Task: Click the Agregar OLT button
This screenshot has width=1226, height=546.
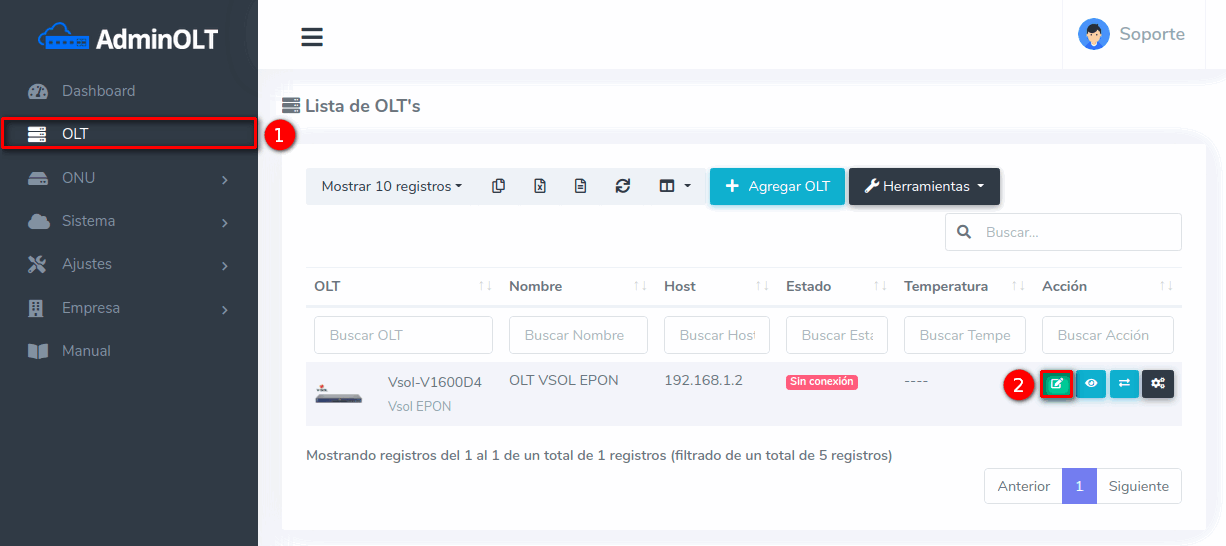Action: point(777,186)
